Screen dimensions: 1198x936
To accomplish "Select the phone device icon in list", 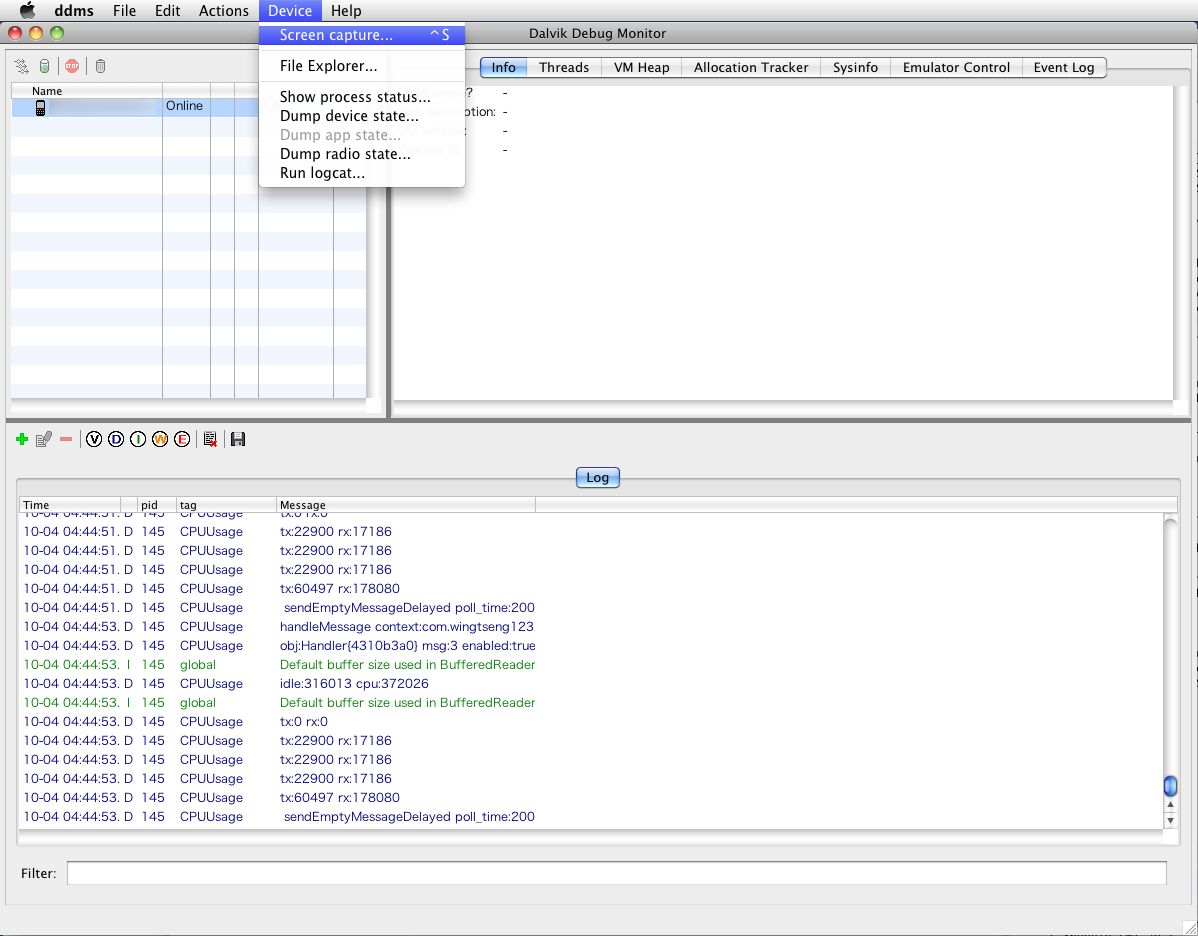I will (40, 108).
